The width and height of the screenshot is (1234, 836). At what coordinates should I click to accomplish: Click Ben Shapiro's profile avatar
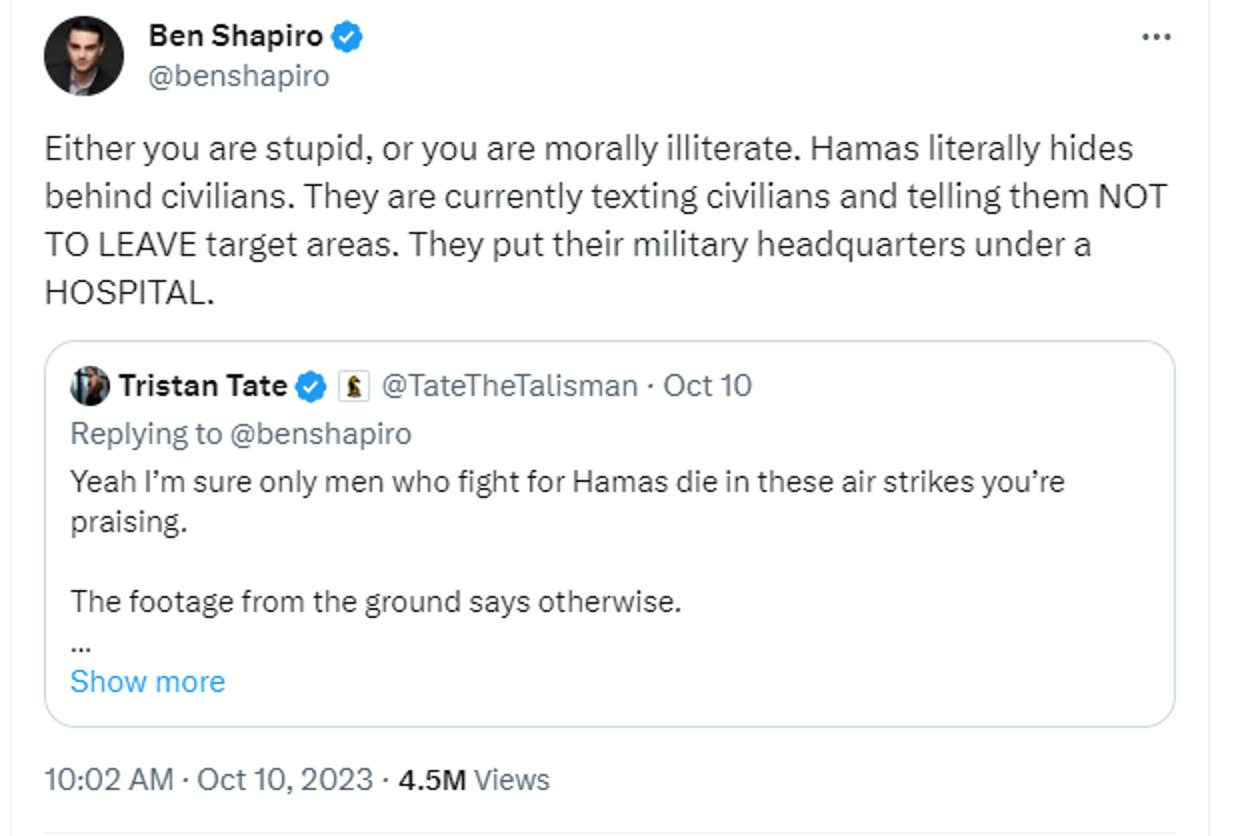(84, 56)
